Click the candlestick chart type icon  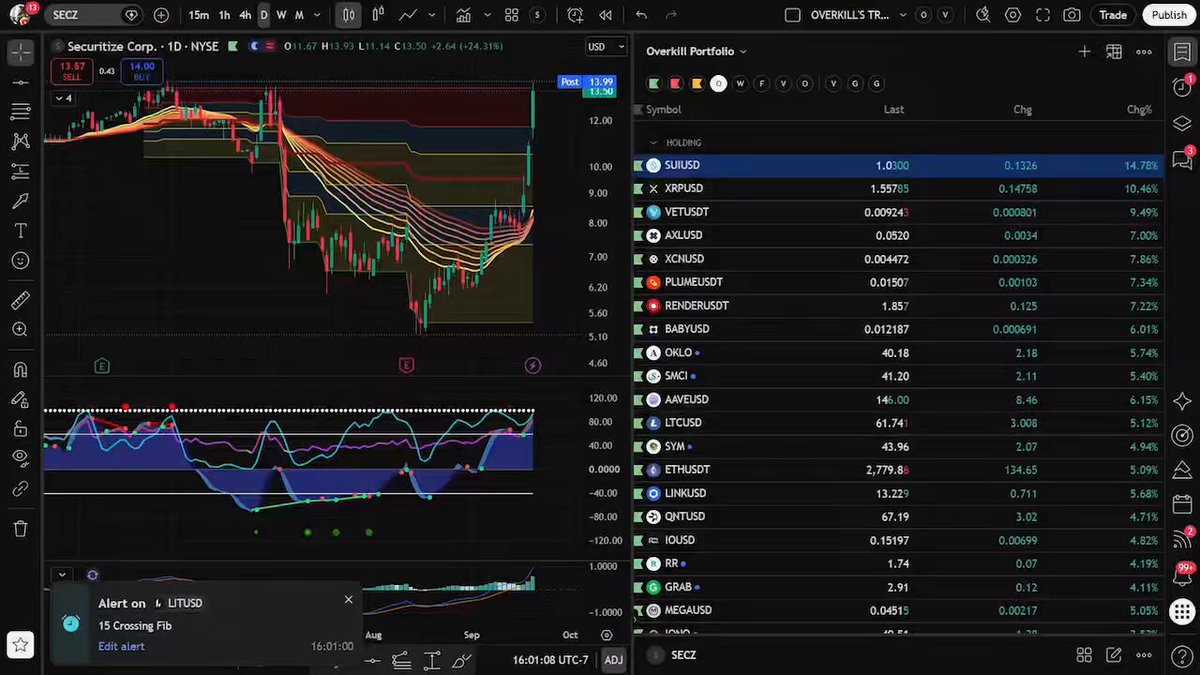348,15
